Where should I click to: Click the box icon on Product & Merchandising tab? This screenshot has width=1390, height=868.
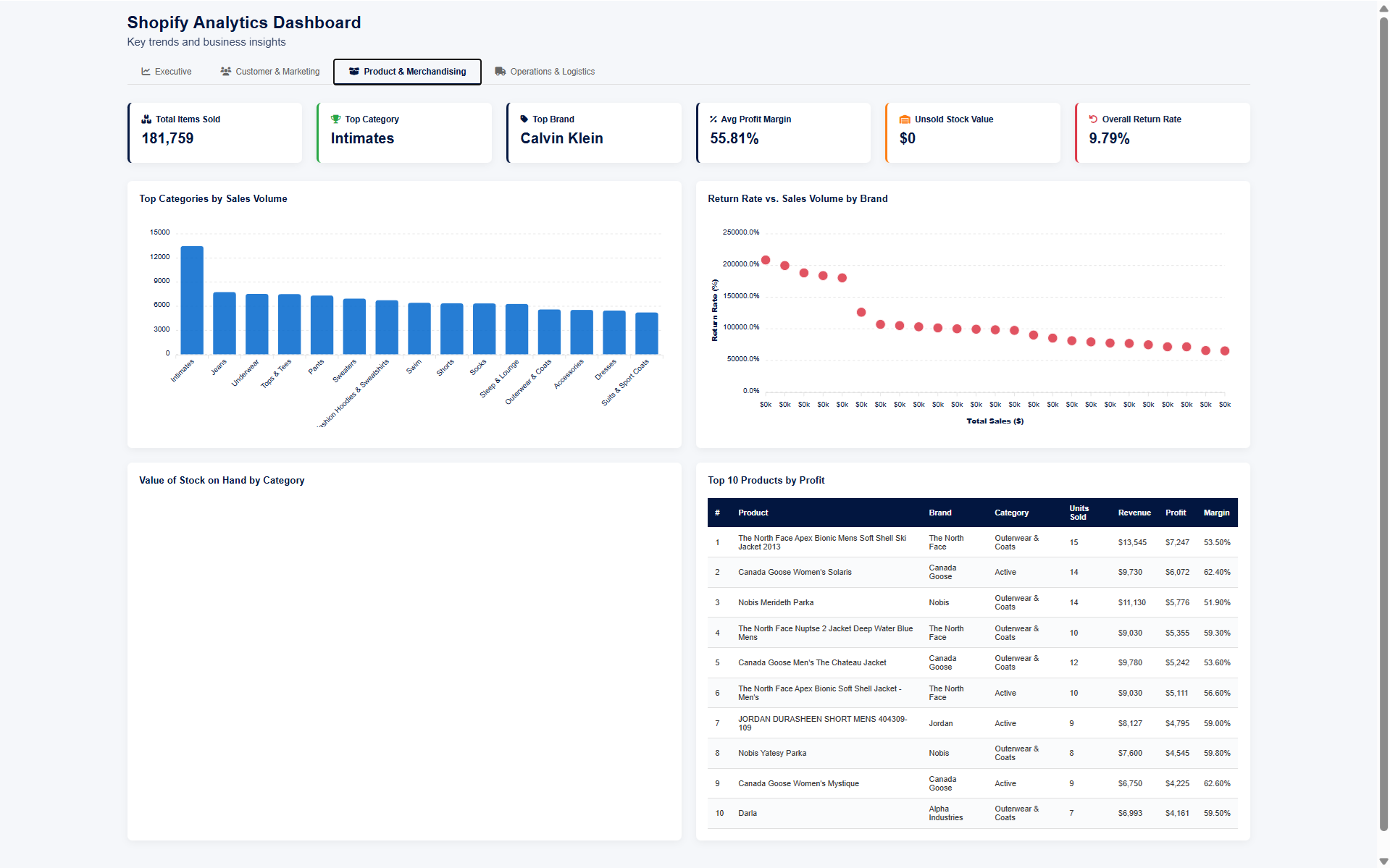354,71
